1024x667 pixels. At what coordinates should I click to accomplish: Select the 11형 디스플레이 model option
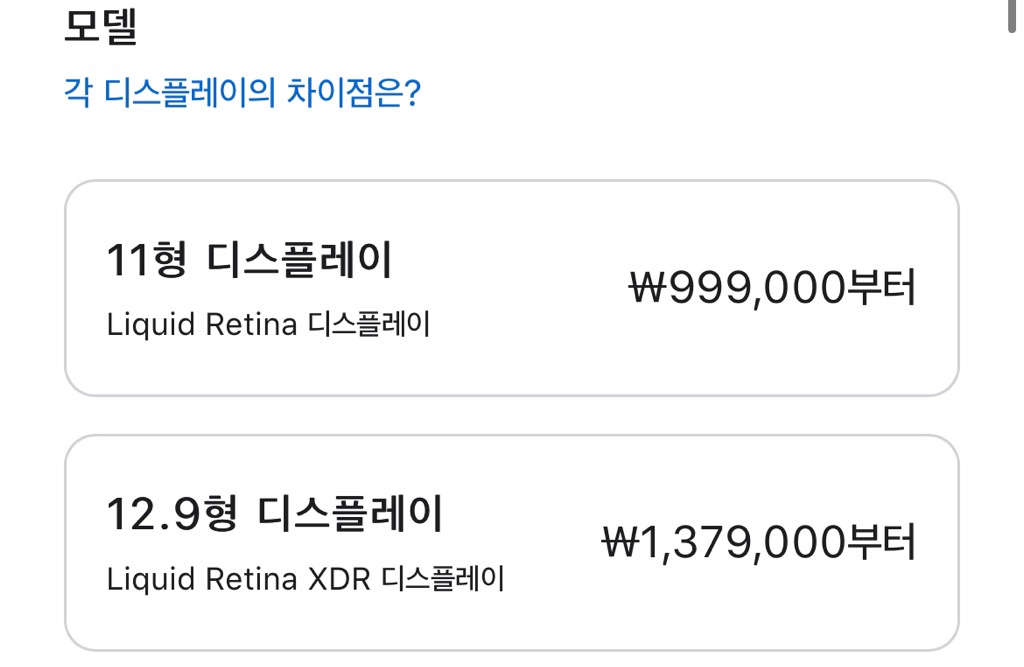tap(511, 288)
